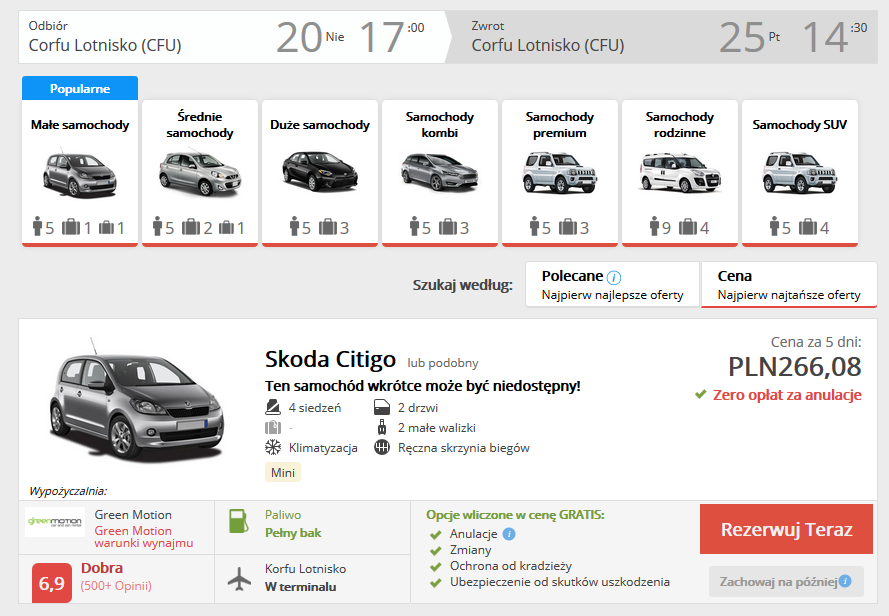Click checkmark beside Ubezpieczenie od skutków uszkodzenia
Viewport: 889px width, 616px height.
point(435,582)
